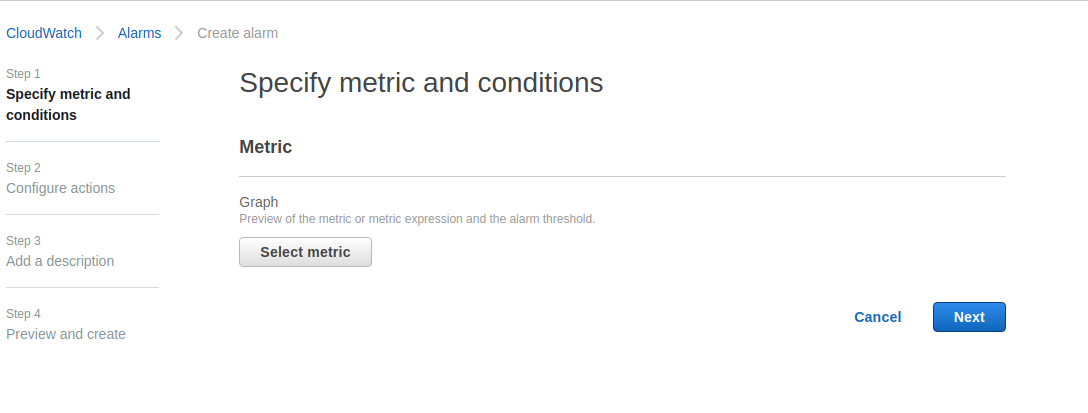Click the large Specify metric and conditions heading
The width and height of the screenshot is (1088, 413).
pos(421,82)
